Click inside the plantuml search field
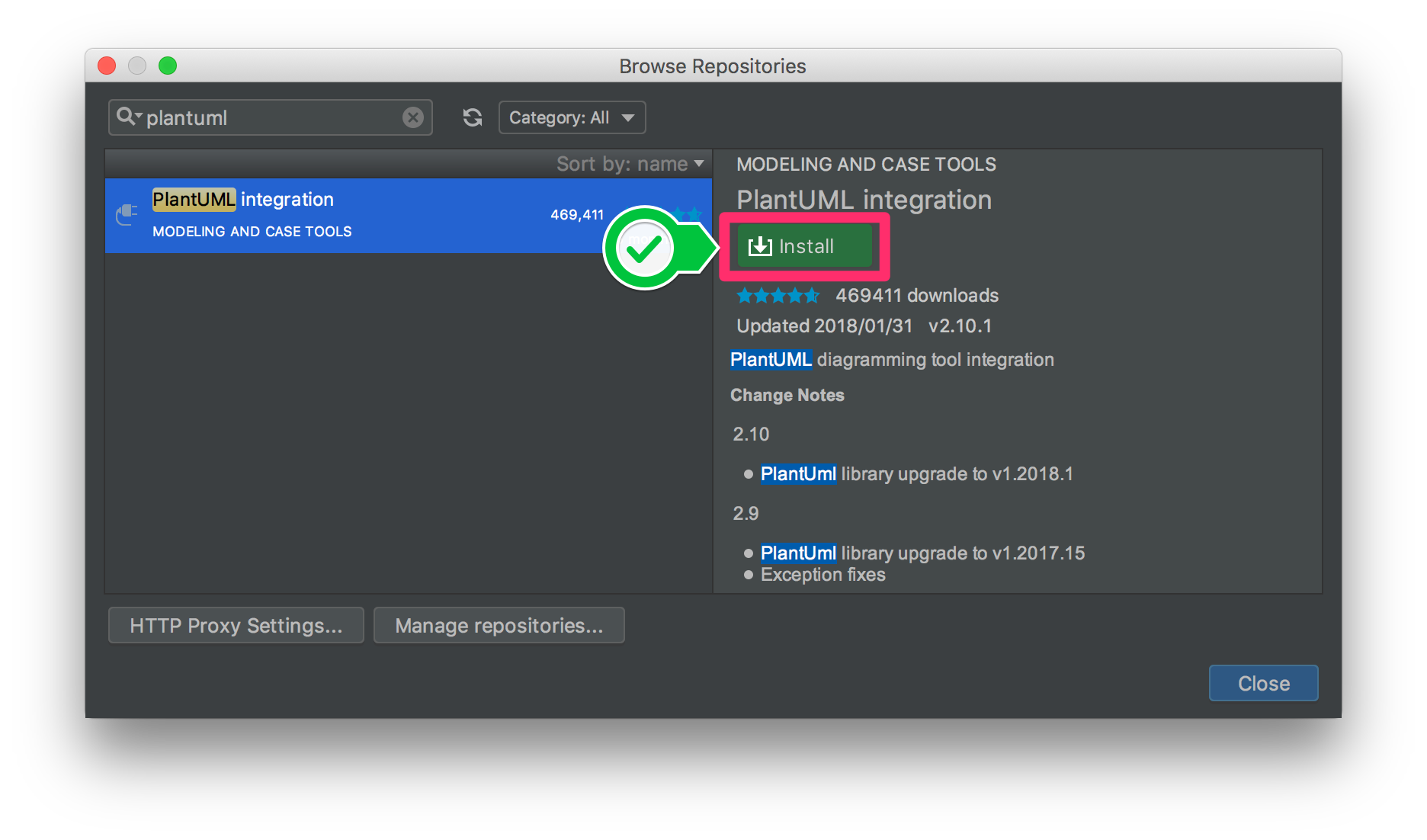The image size is (1427, 840). click(x=271, y=117)
